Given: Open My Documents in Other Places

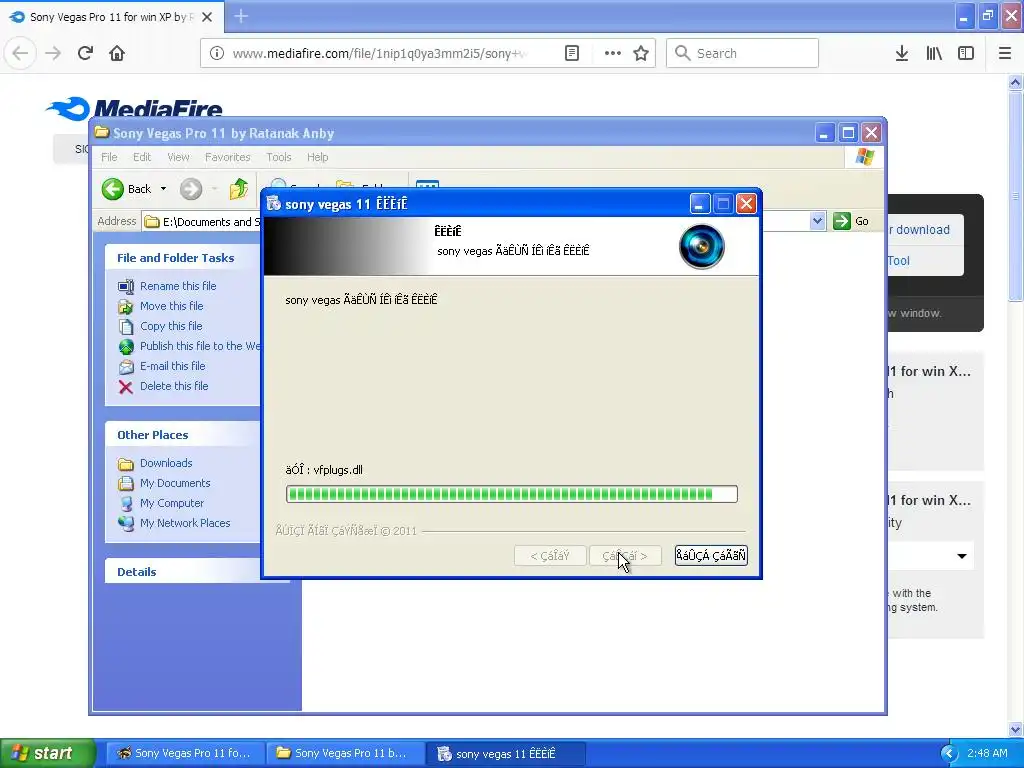Looking at the screenshot, I should pyautogui.click(x=175, y=483).
